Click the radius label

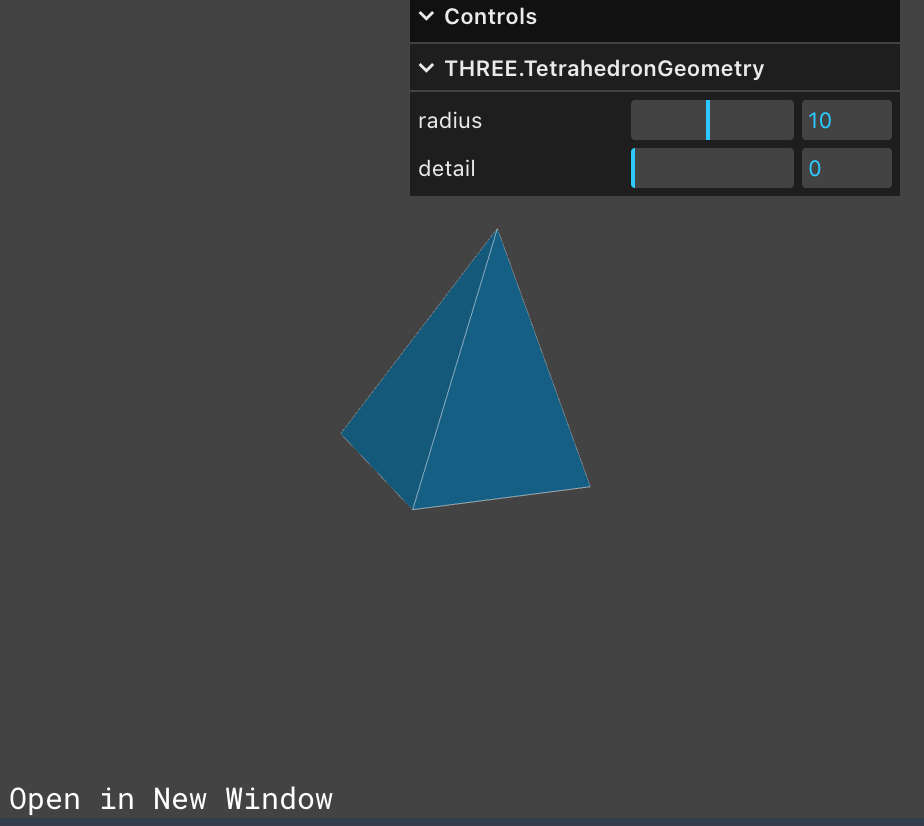[450, 121]
